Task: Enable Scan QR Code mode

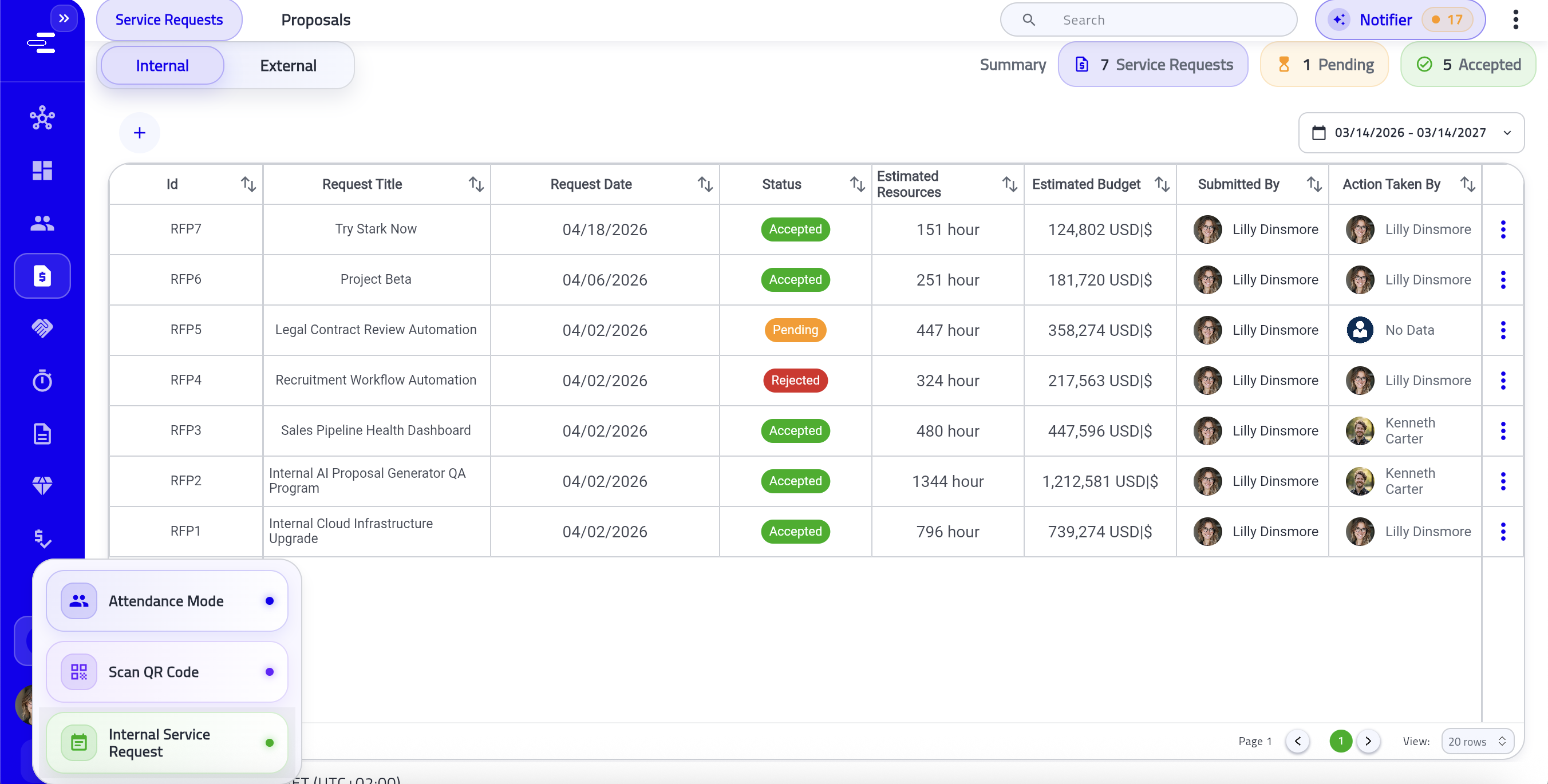Action: (167, 672)
